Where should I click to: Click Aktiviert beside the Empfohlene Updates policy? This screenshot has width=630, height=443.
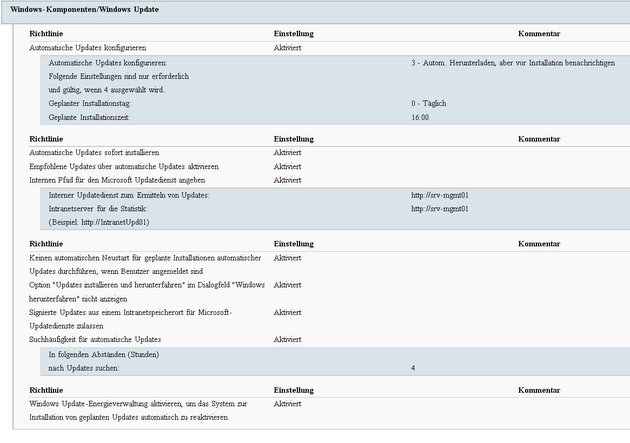pyautogui.click(x=287, y=167)
